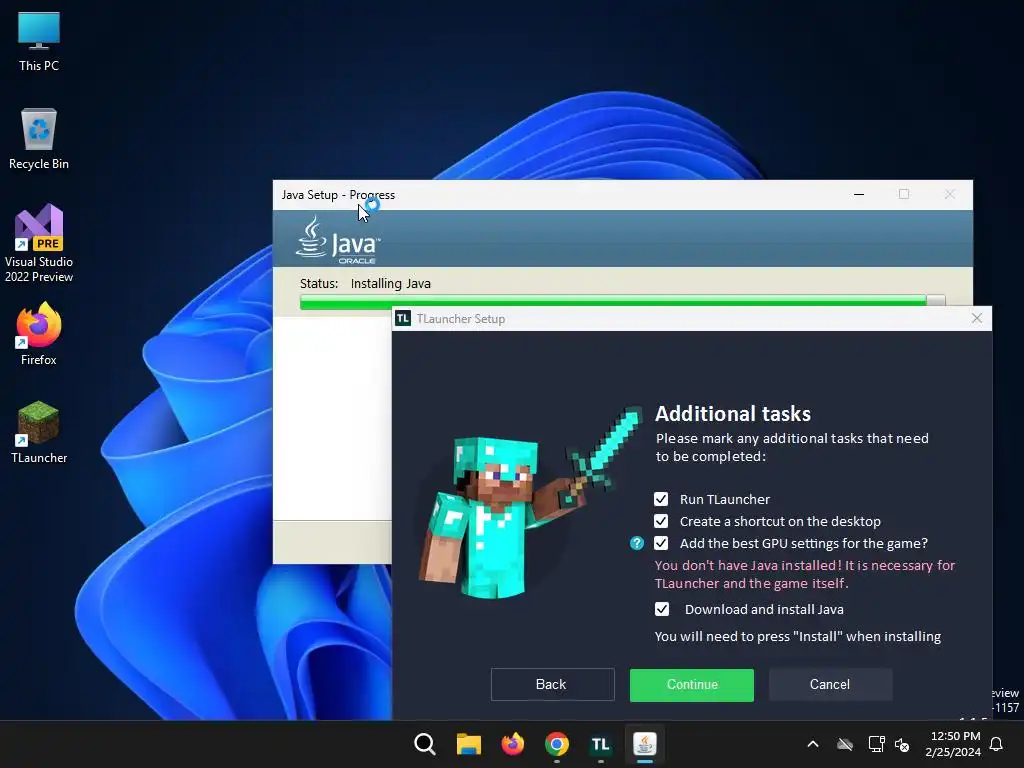This screenshot has width=1024, height=768.
Task: Open the notification bell
Action: (x=997, y=744)
